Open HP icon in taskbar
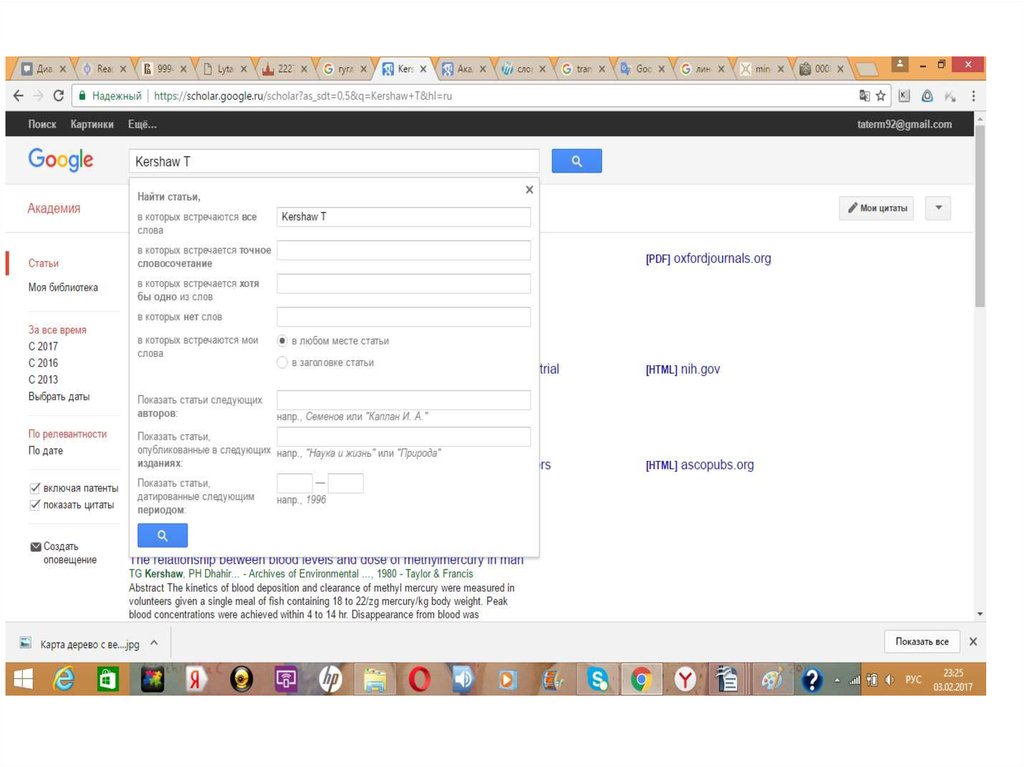1024x767 pixels. [330, 679]
